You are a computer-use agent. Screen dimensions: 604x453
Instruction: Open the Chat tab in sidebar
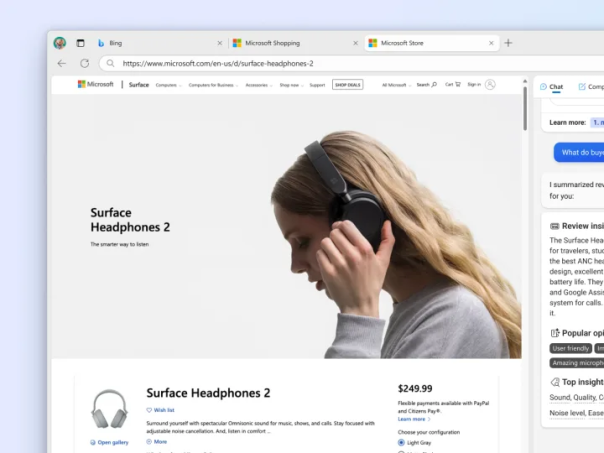coord(551,87)
